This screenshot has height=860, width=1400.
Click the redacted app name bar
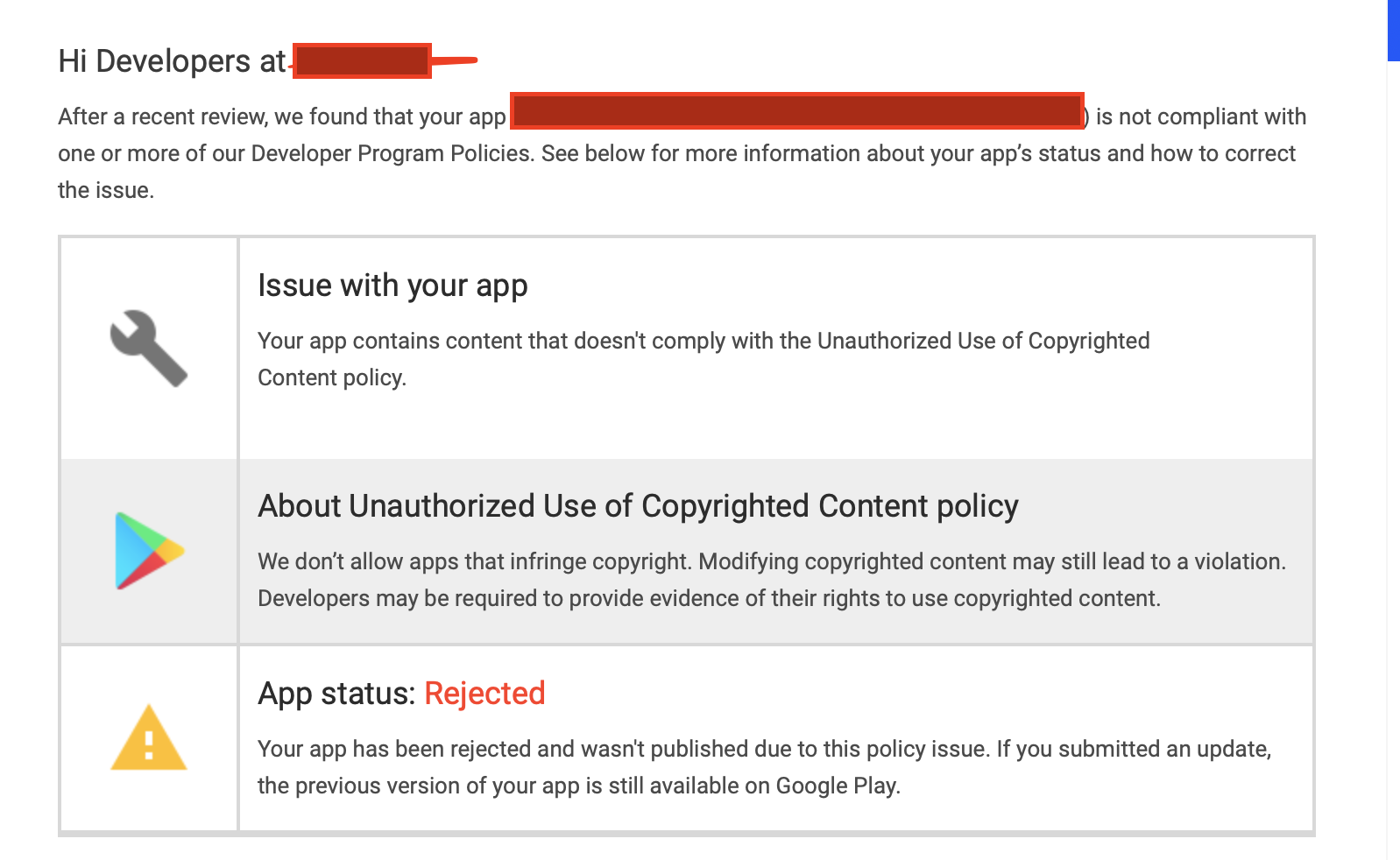click(797, 111)
